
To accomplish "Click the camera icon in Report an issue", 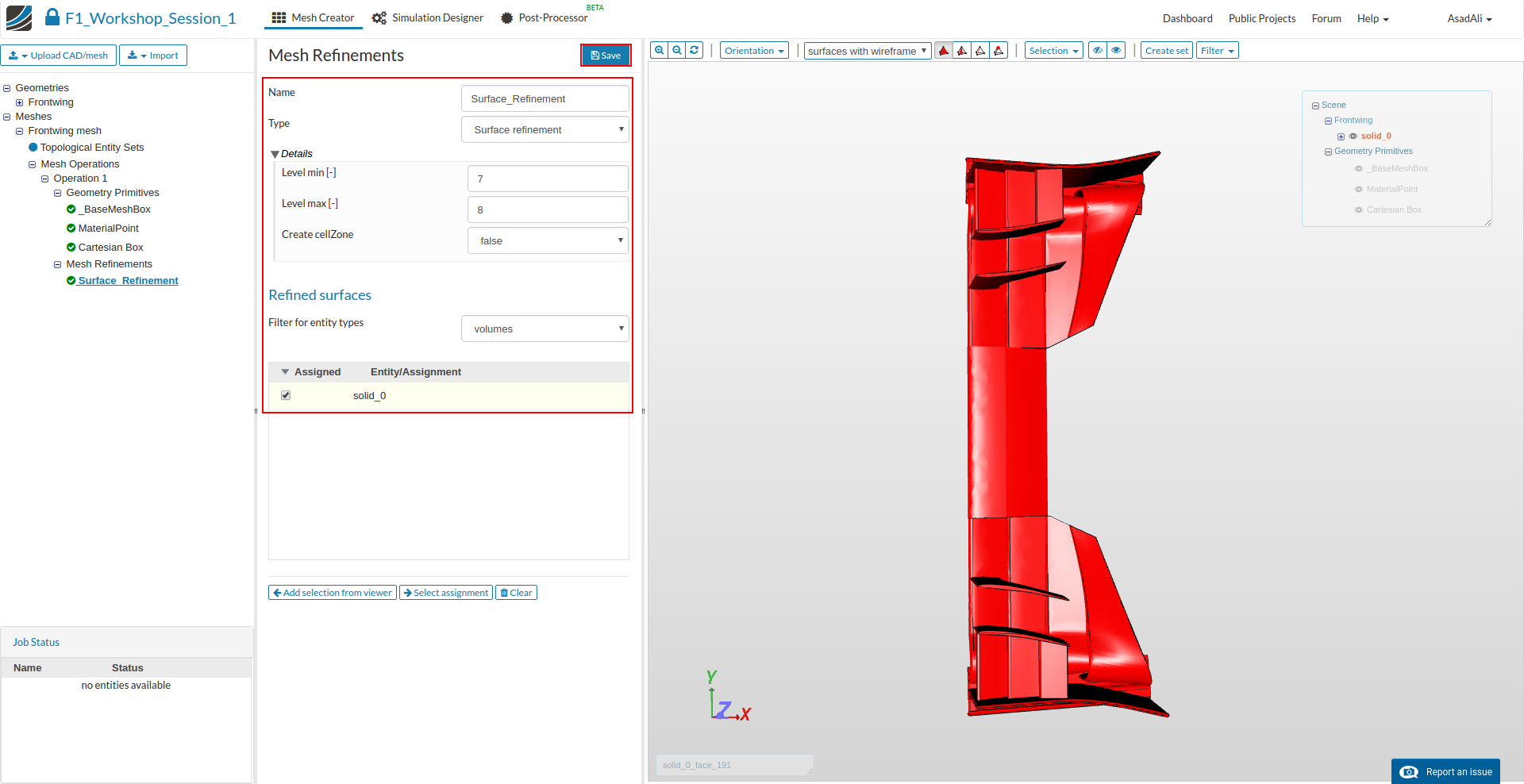I will [1409, 772].
